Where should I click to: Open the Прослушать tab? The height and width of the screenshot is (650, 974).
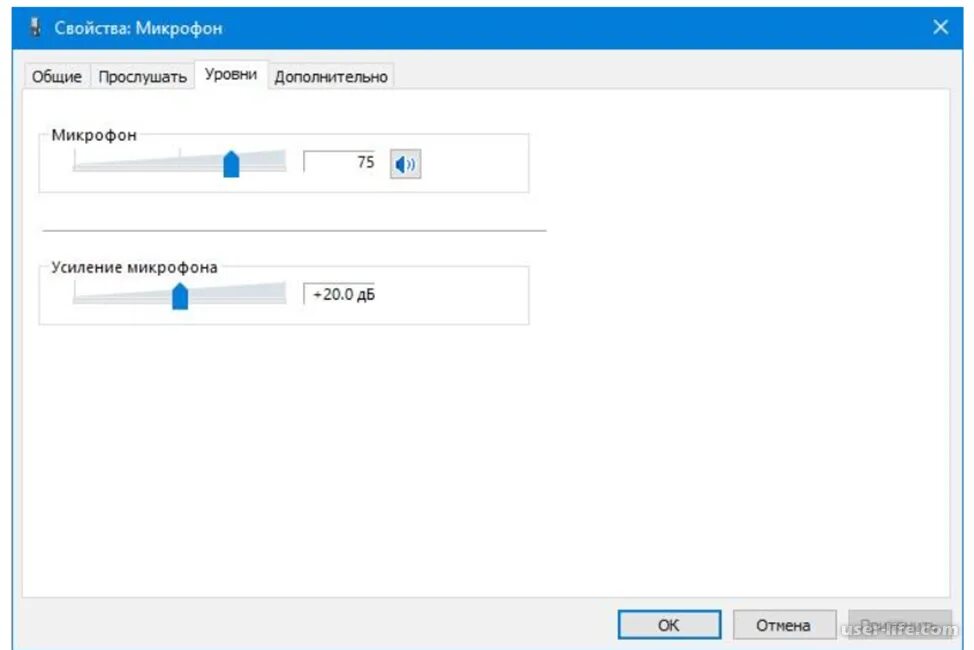click(x=142, y=76)
